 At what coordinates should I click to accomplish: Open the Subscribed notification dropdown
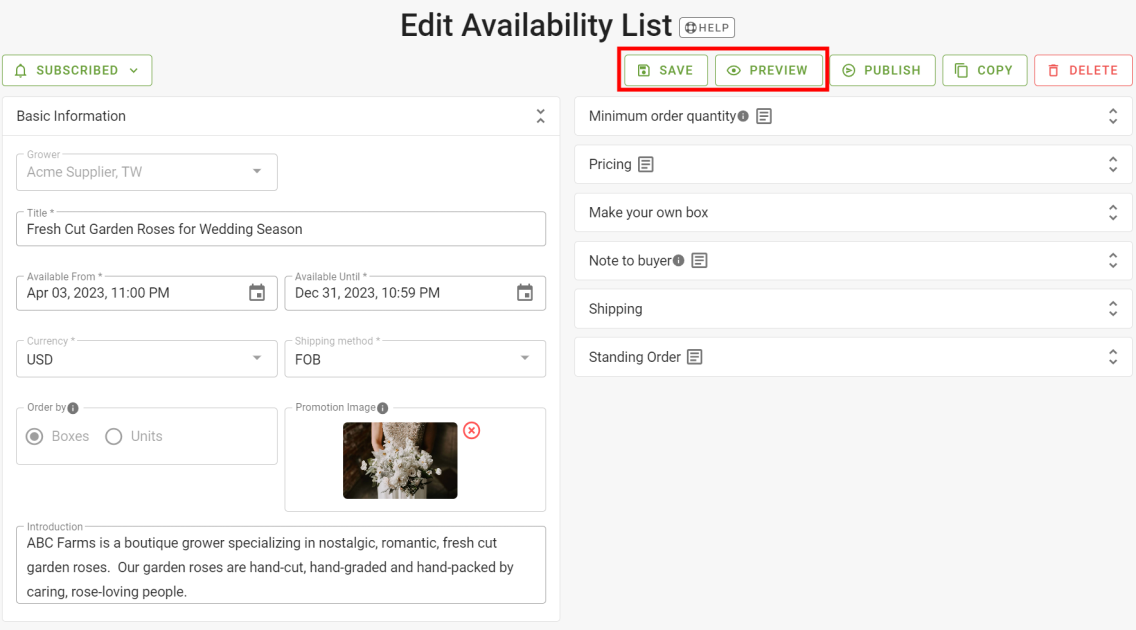coord(77,70)
